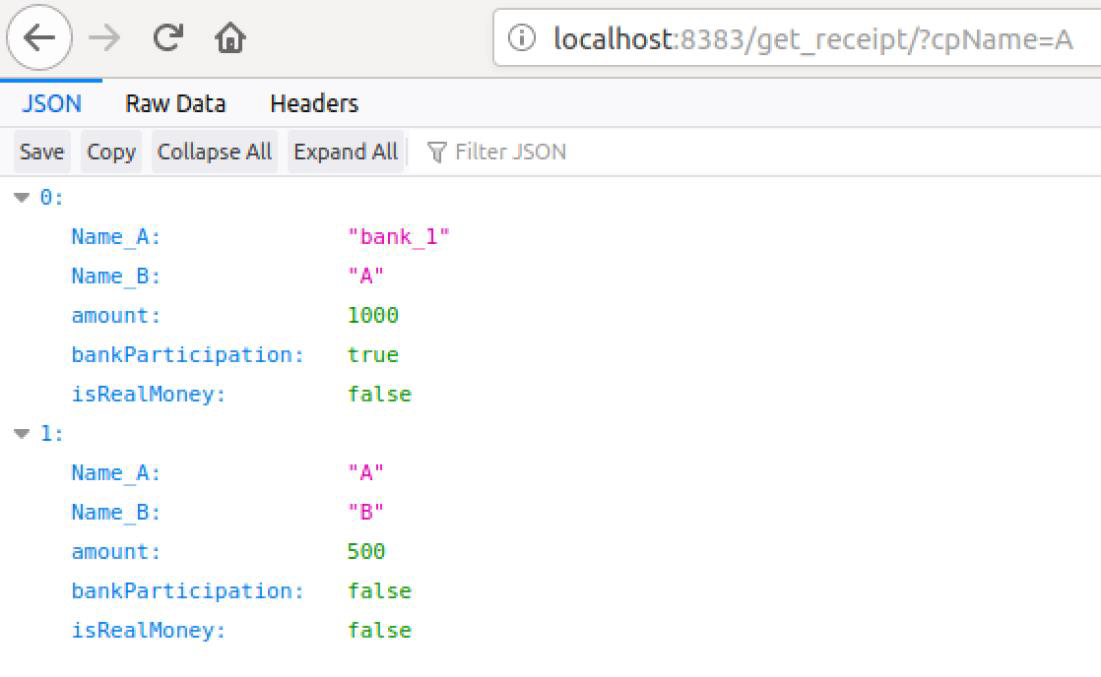Screen dimensions: 1101x677
Task: Open the Headers tab
Action: click(314, 104)
